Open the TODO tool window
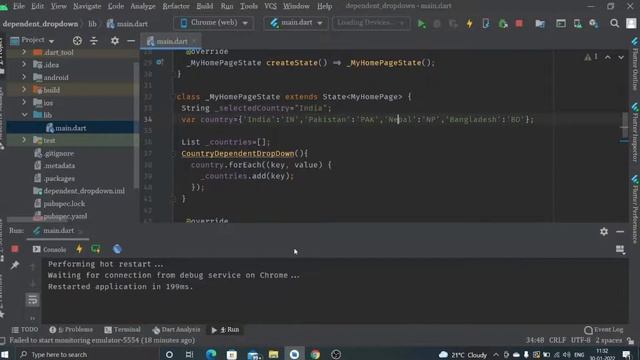The width and height of the screenshot is (640, 360). click(25, 330)
